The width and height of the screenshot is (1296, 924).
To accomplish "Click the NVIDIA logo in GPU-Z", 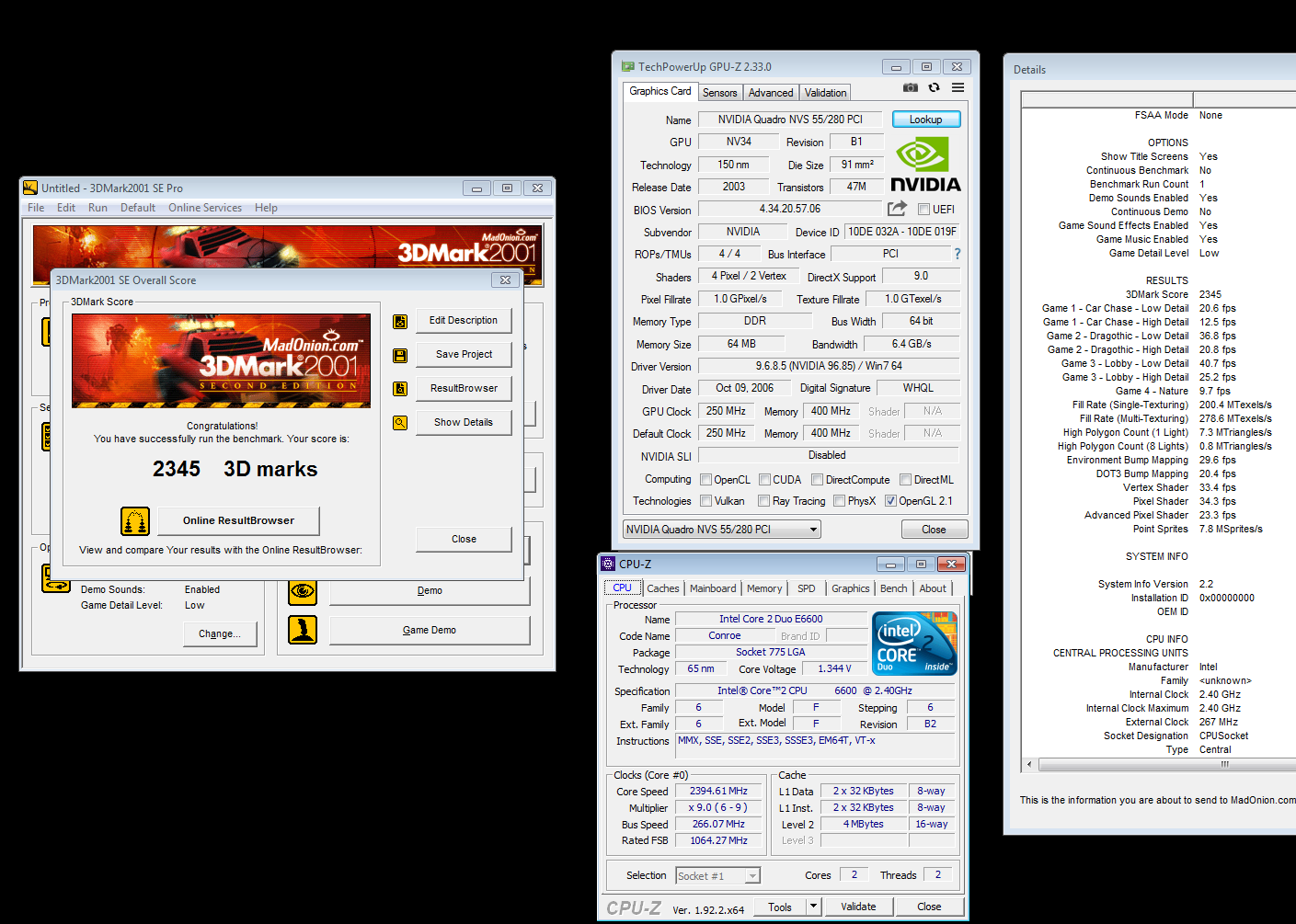I will [x=925, y=165].
